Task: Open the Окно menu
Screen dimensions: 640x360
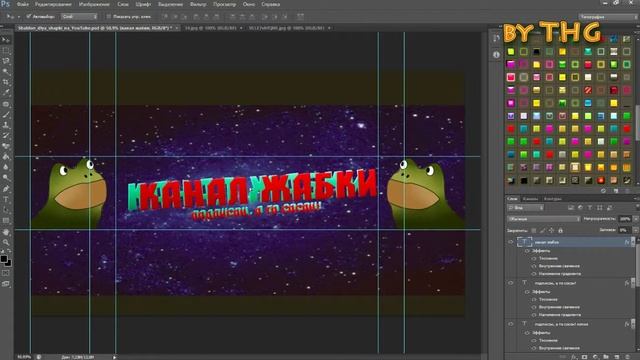Action: coord(249,4)
